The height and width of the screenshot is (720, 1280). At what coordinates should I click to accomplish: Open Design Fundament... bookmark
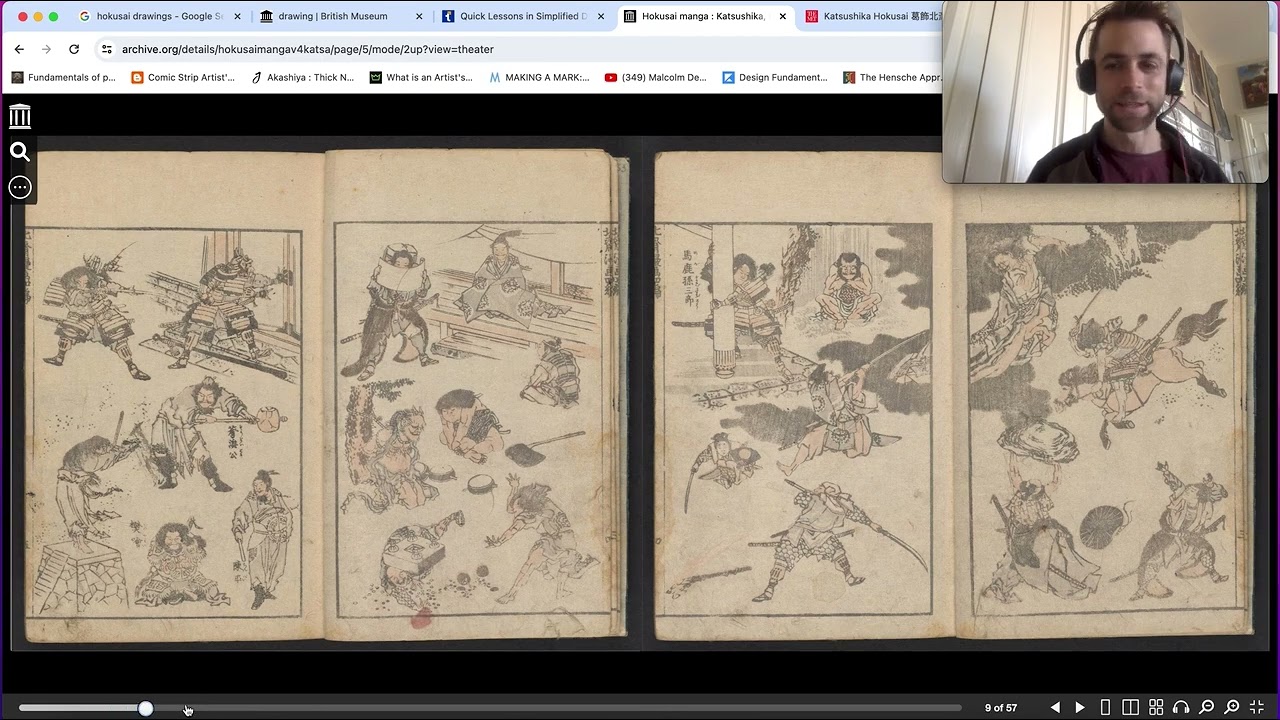click(775, 77)
